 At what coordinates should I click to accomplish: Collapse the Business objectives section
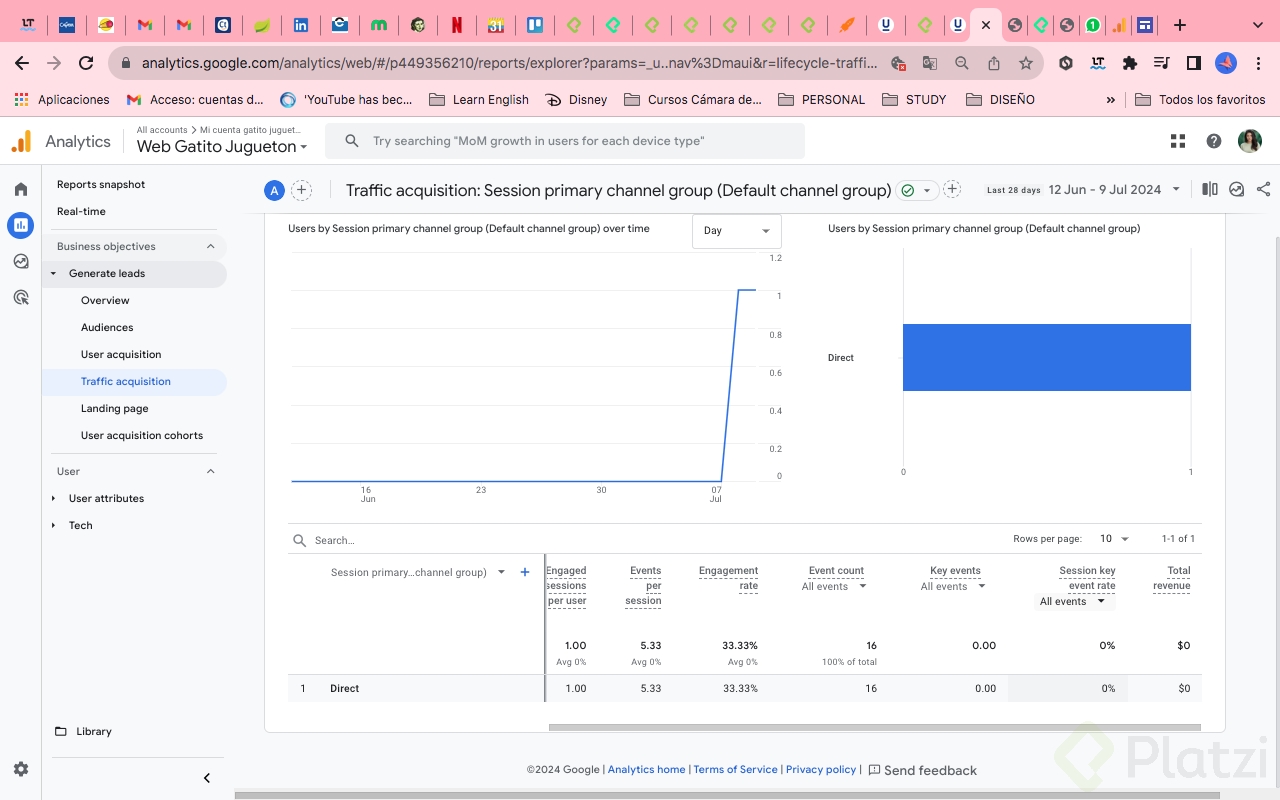pyautogui.click(x=211, y=246)
